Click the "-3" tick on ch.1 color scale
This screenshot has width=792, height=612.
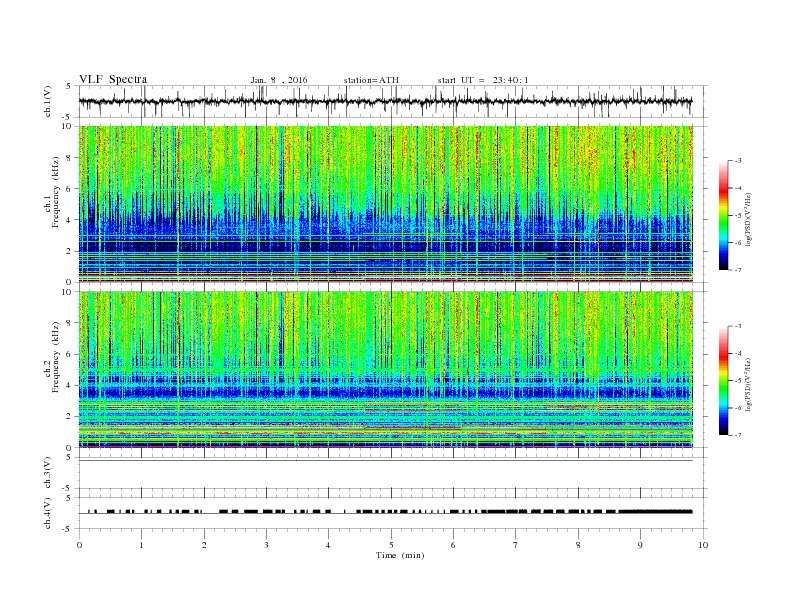738,161
